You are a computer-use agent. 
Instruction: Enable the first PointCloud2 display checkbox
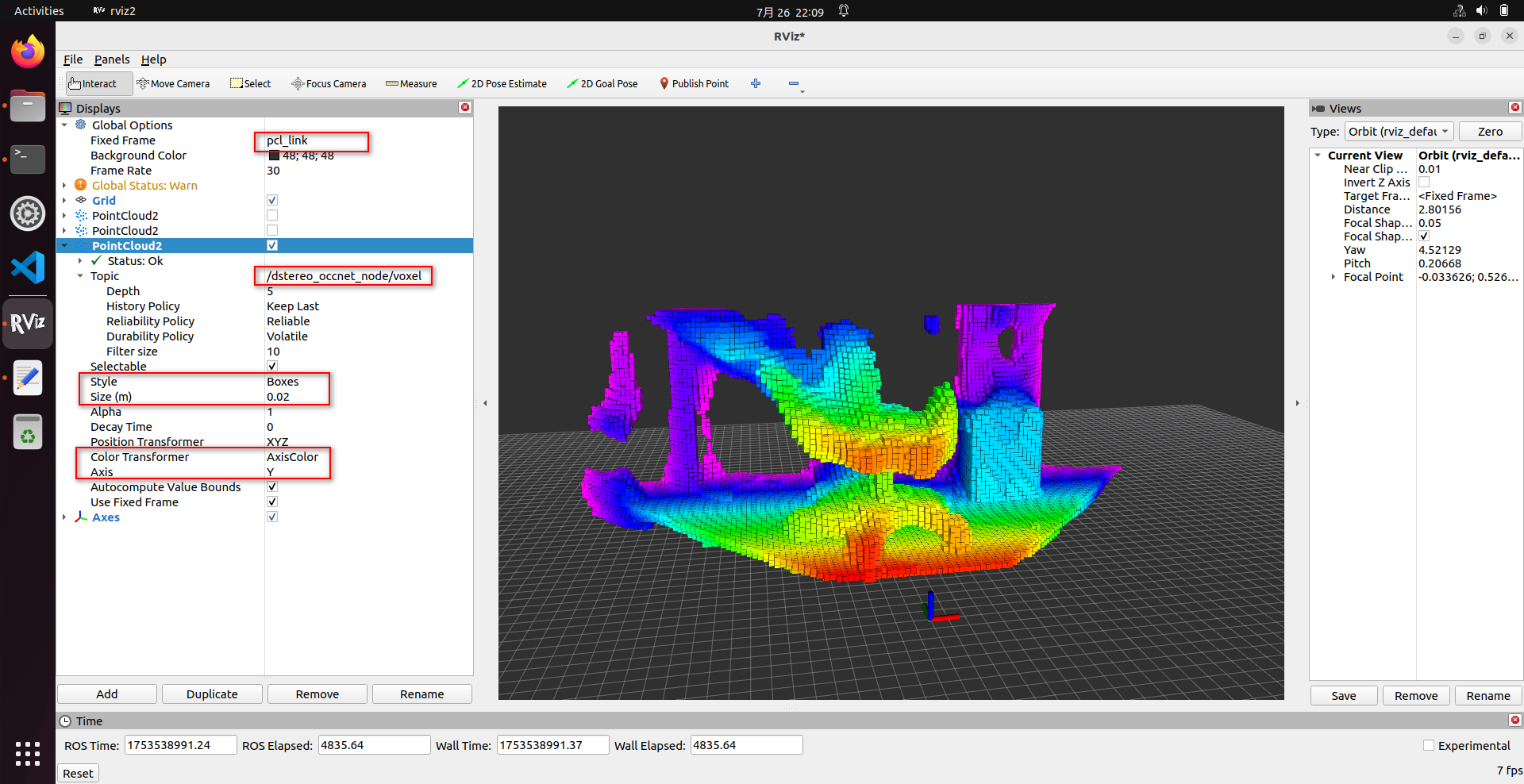click(x=272, y=215)
